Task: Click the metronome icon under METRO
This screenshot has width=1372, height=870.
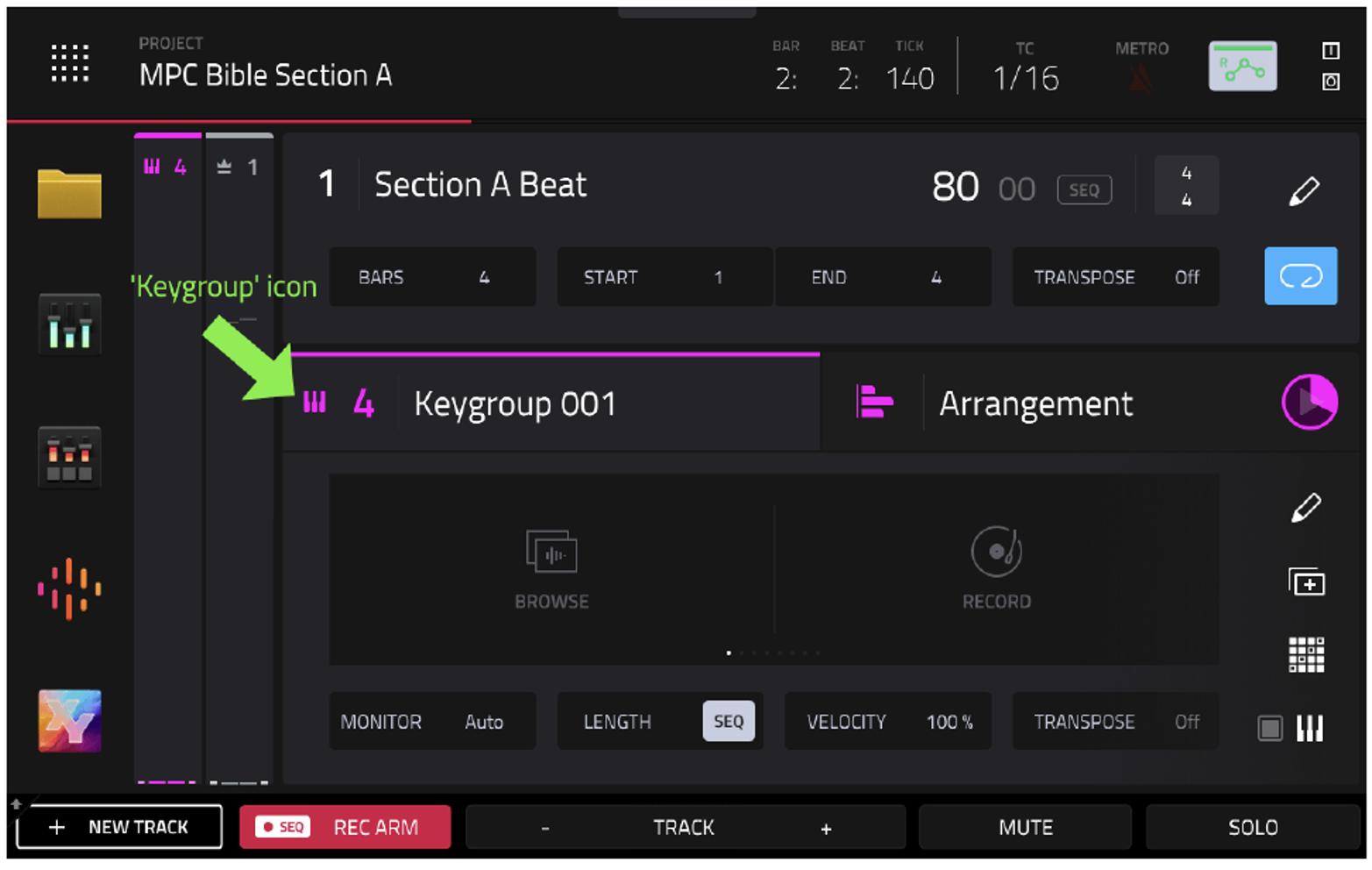Action: pos(1141,79)
